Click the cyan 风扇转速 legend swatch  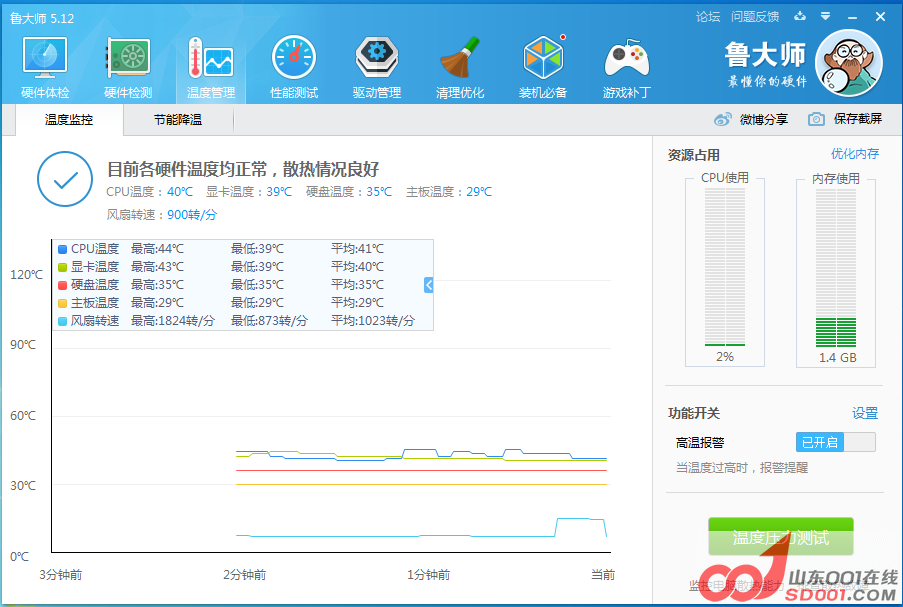63,321
